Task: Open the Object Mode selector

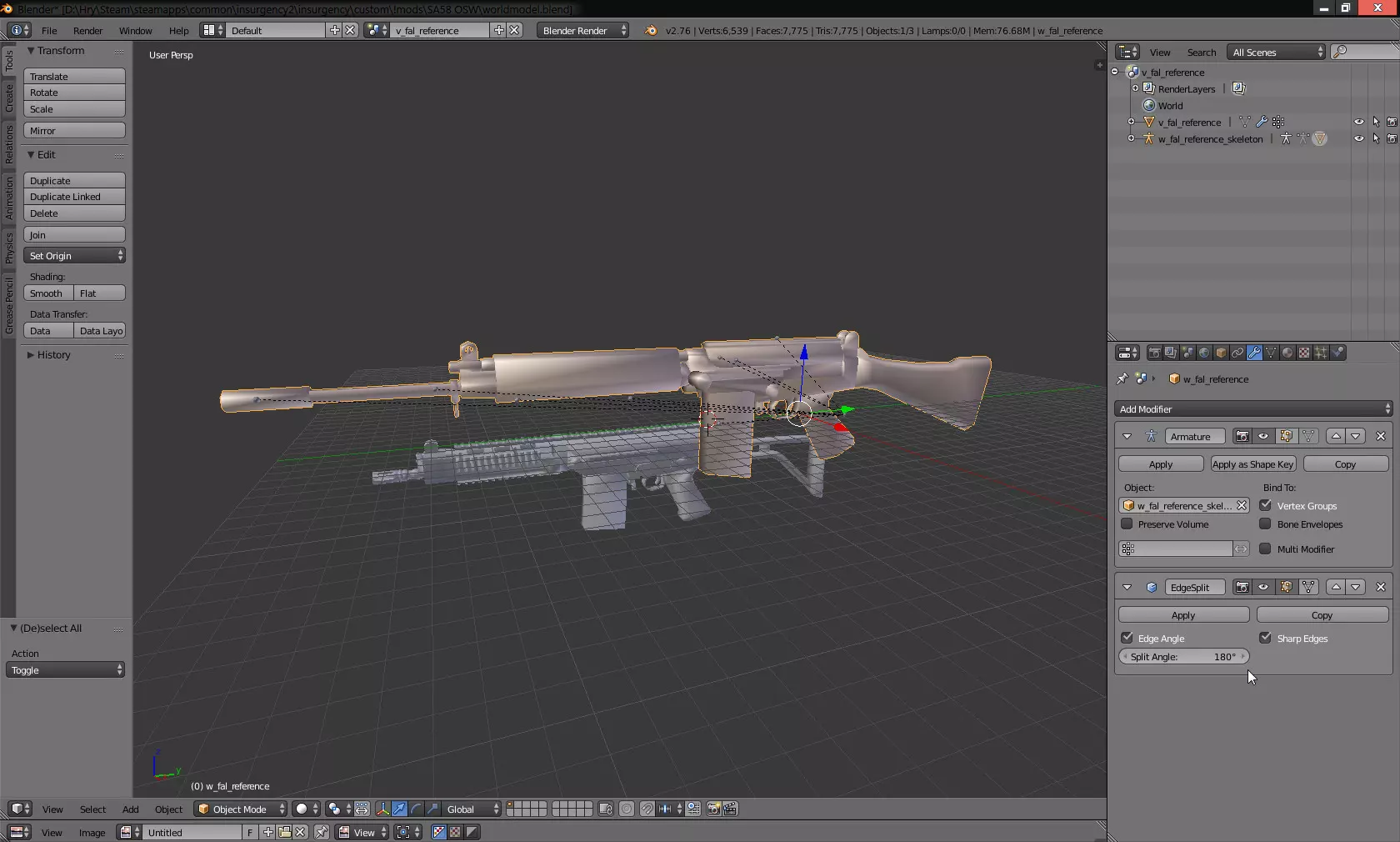Action: [240, 809]
